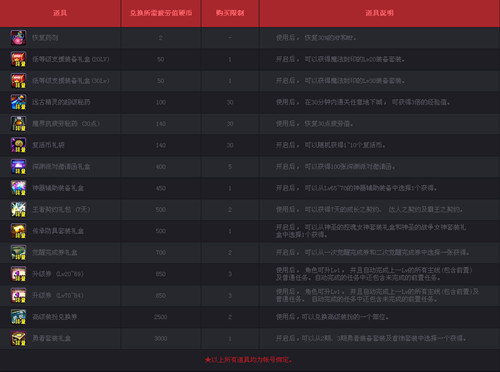Click the 远古精灵 secret potion icon
Viewport: 500px width, 372px height.
pyautogui.click(x=18, y=102)
